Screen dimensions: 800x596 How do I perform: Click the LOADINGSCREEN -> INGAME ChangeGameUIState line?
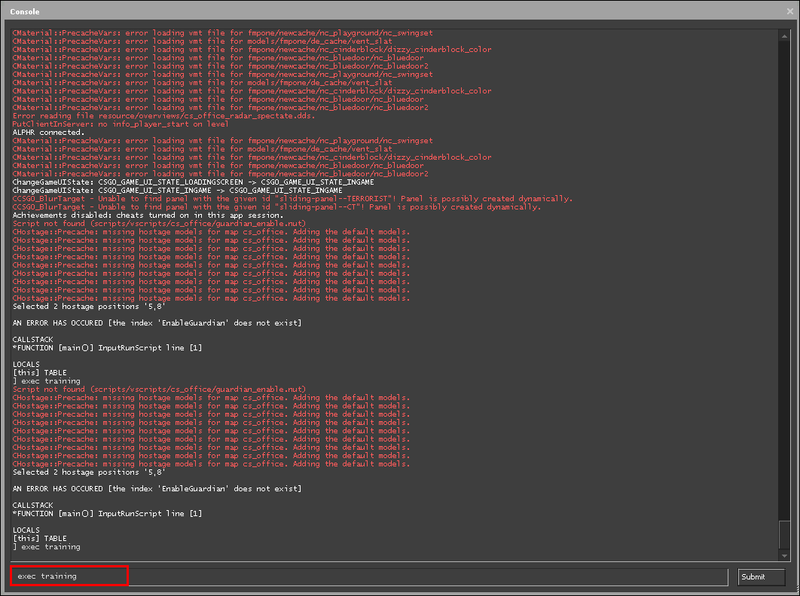(x=193, y=182)
